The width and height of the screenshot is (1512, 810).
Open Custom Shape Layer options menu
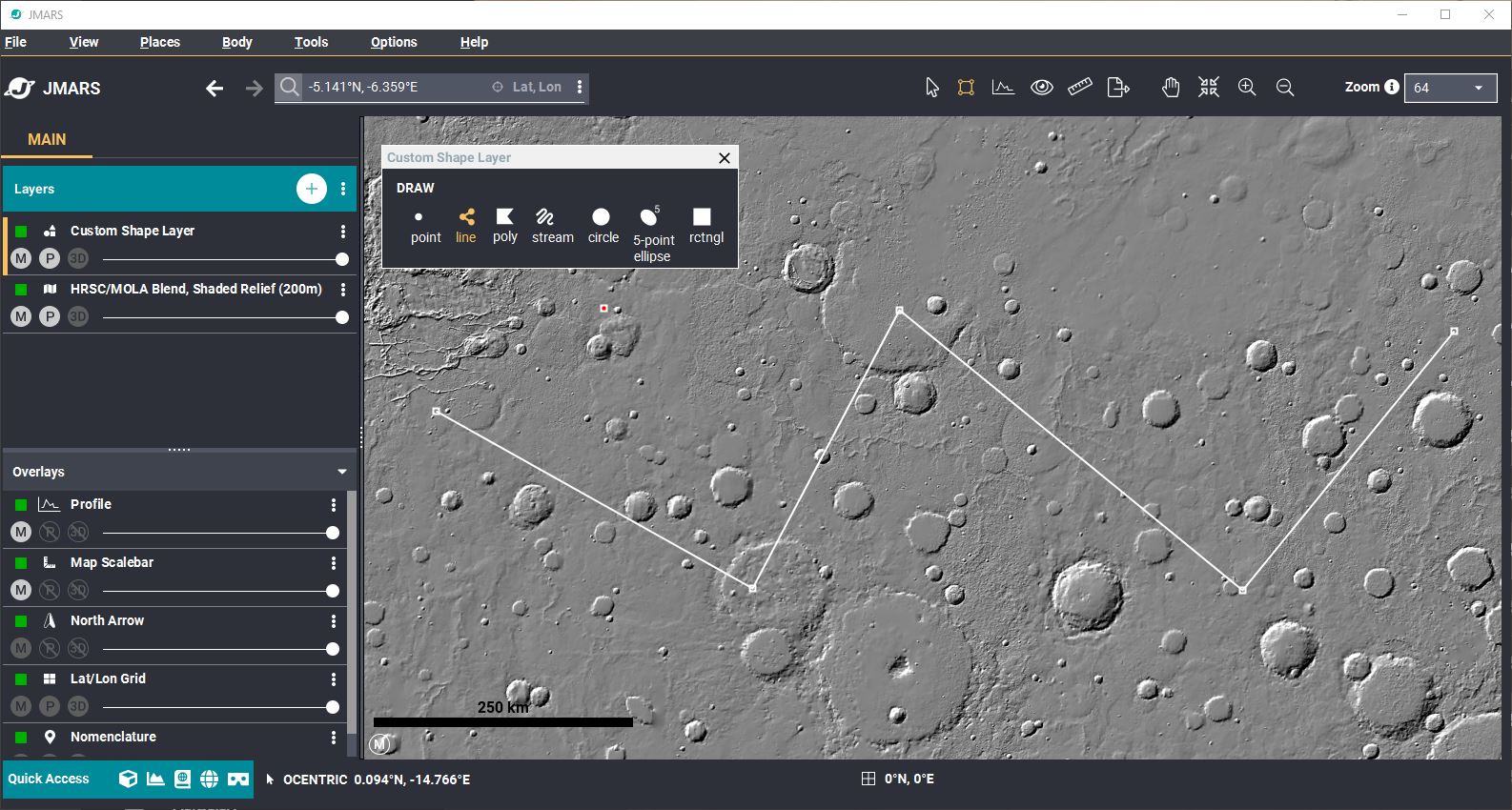pyautogui.click(x=343, y=232)
